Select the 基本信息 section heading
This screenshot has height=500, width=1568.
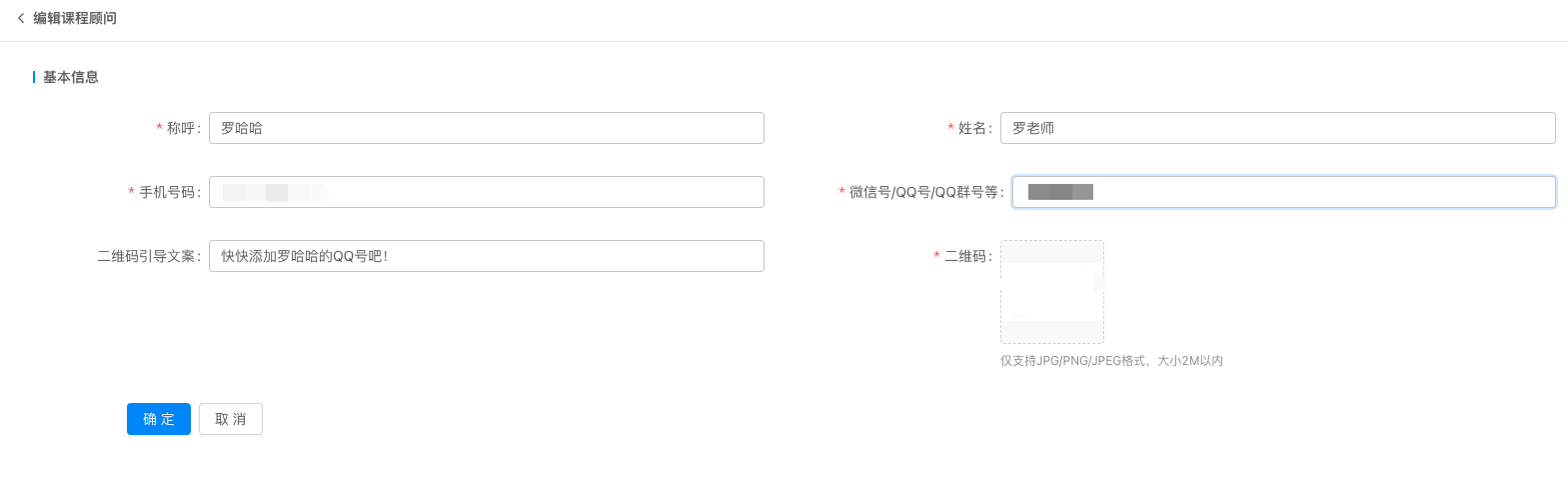click(71, 77)
